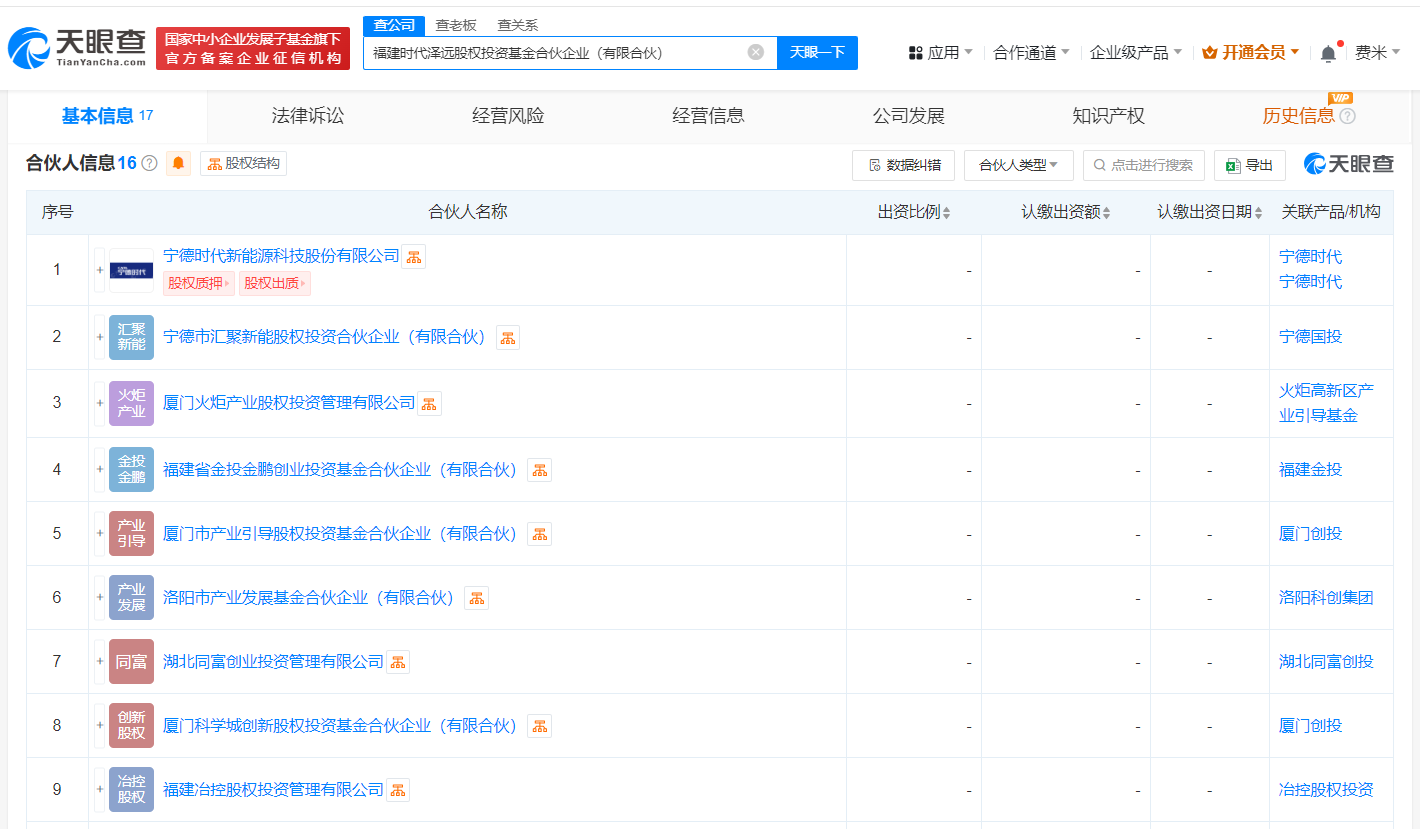Switch to the 法律诉讼 tab

pos(307,116)
